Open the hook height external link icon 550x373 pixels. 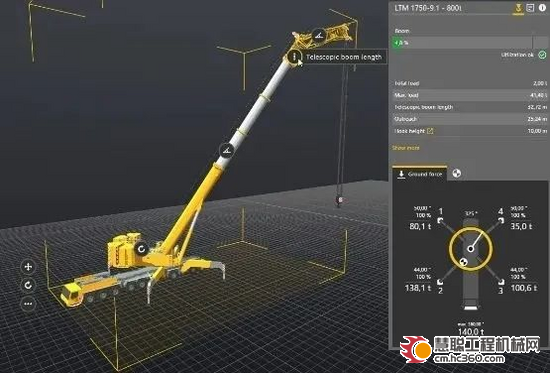click(430, 131)
